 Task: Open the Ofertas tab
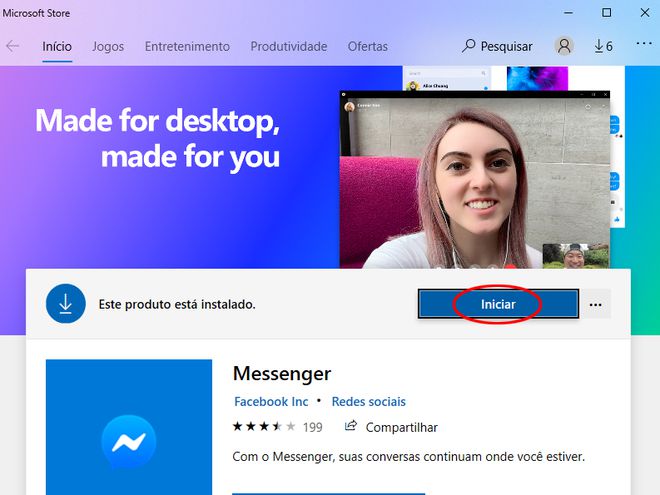367,46
